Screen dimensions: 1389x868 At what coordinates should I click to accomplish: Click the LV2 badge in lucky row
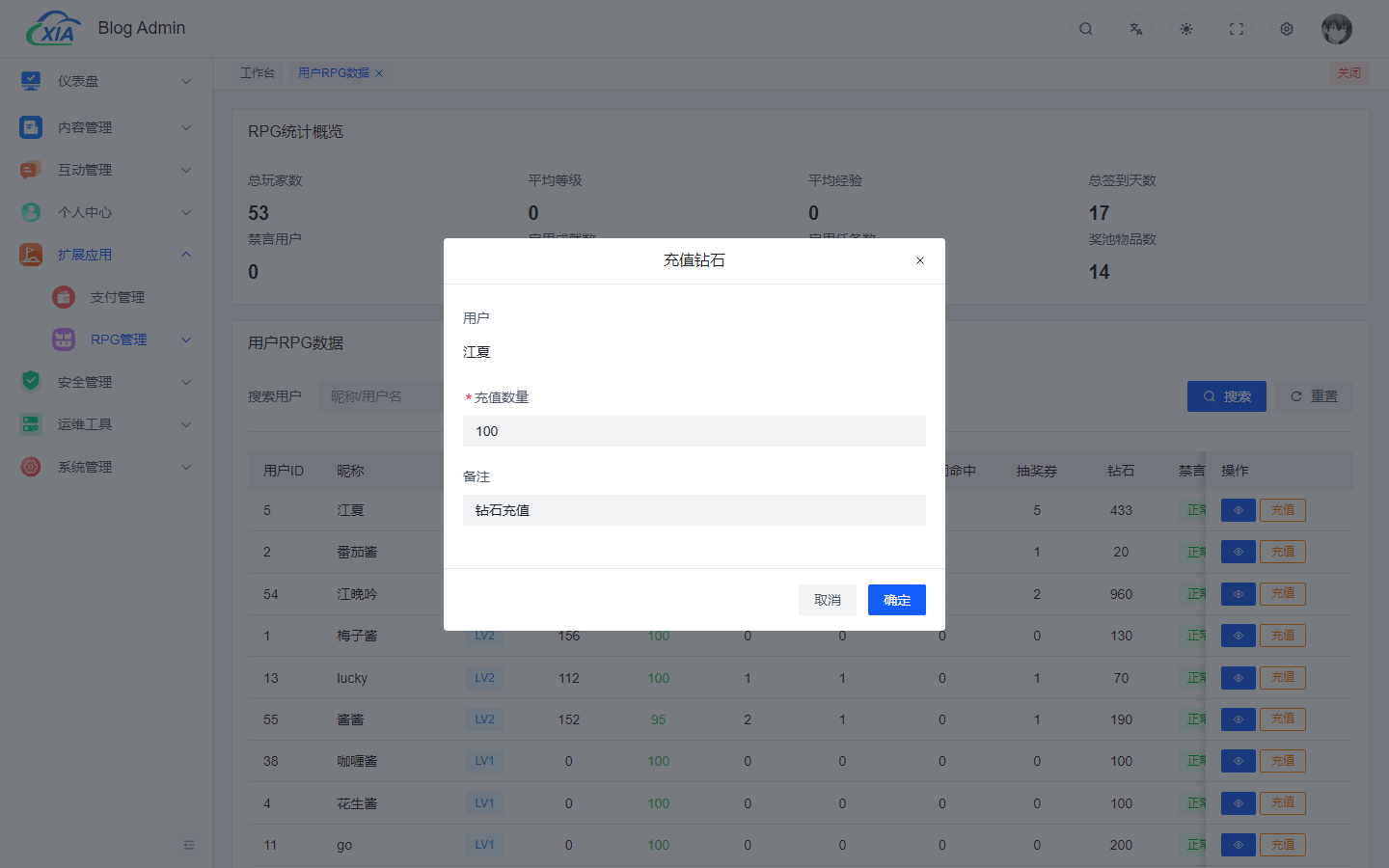point(484,678)
